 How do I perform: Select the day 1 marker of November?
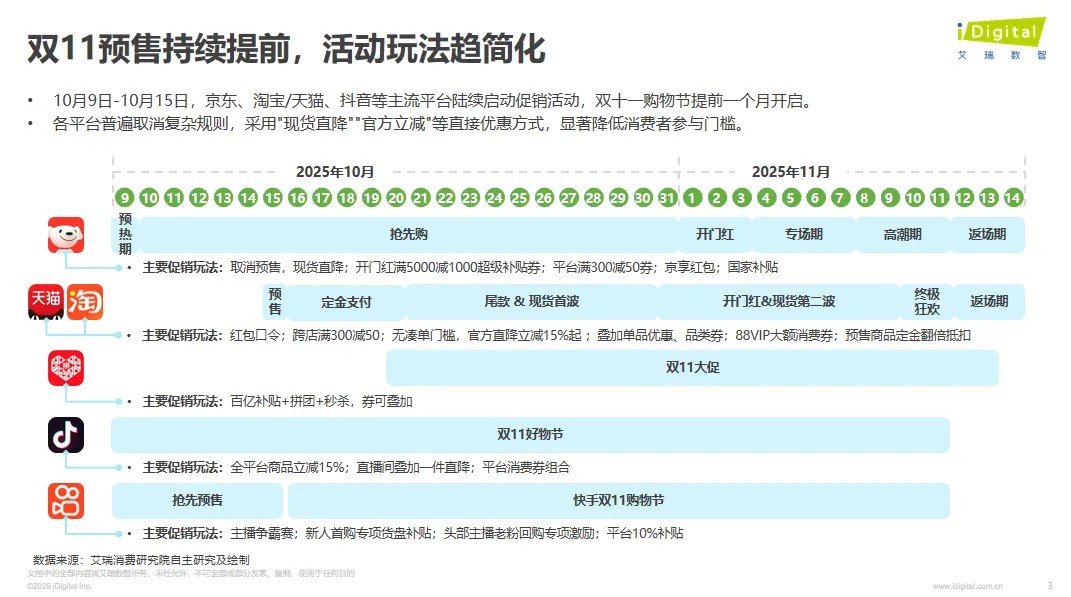click(x=691, y=198)
